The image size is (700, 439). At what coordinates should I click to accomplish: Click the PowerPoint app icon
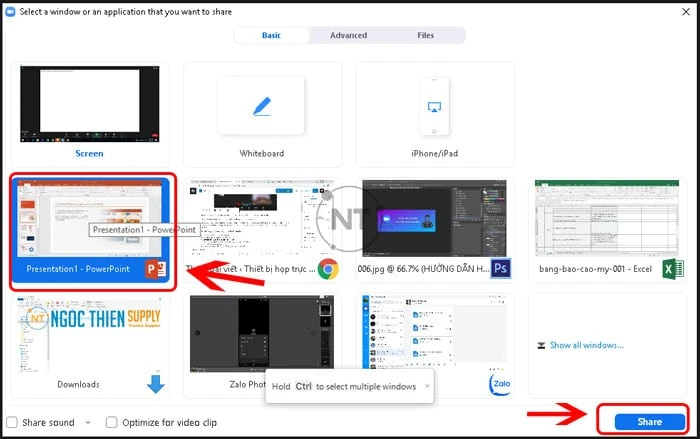click(x=156, y=269)
